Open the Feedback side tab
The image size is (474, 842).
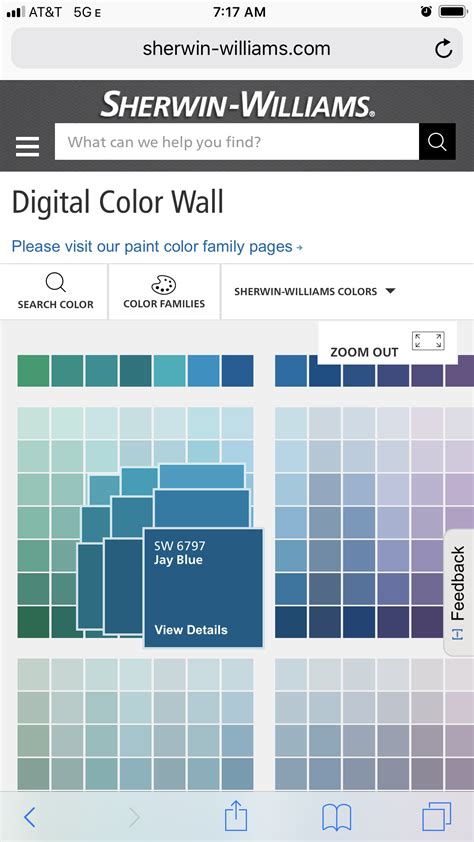click(458, 592)
